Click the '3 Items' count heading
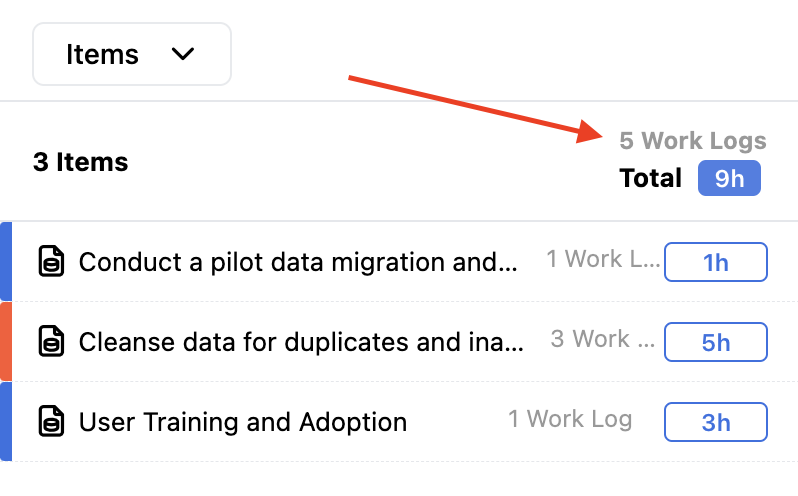This screenshot has width=798, height=496. click(80, 162)
